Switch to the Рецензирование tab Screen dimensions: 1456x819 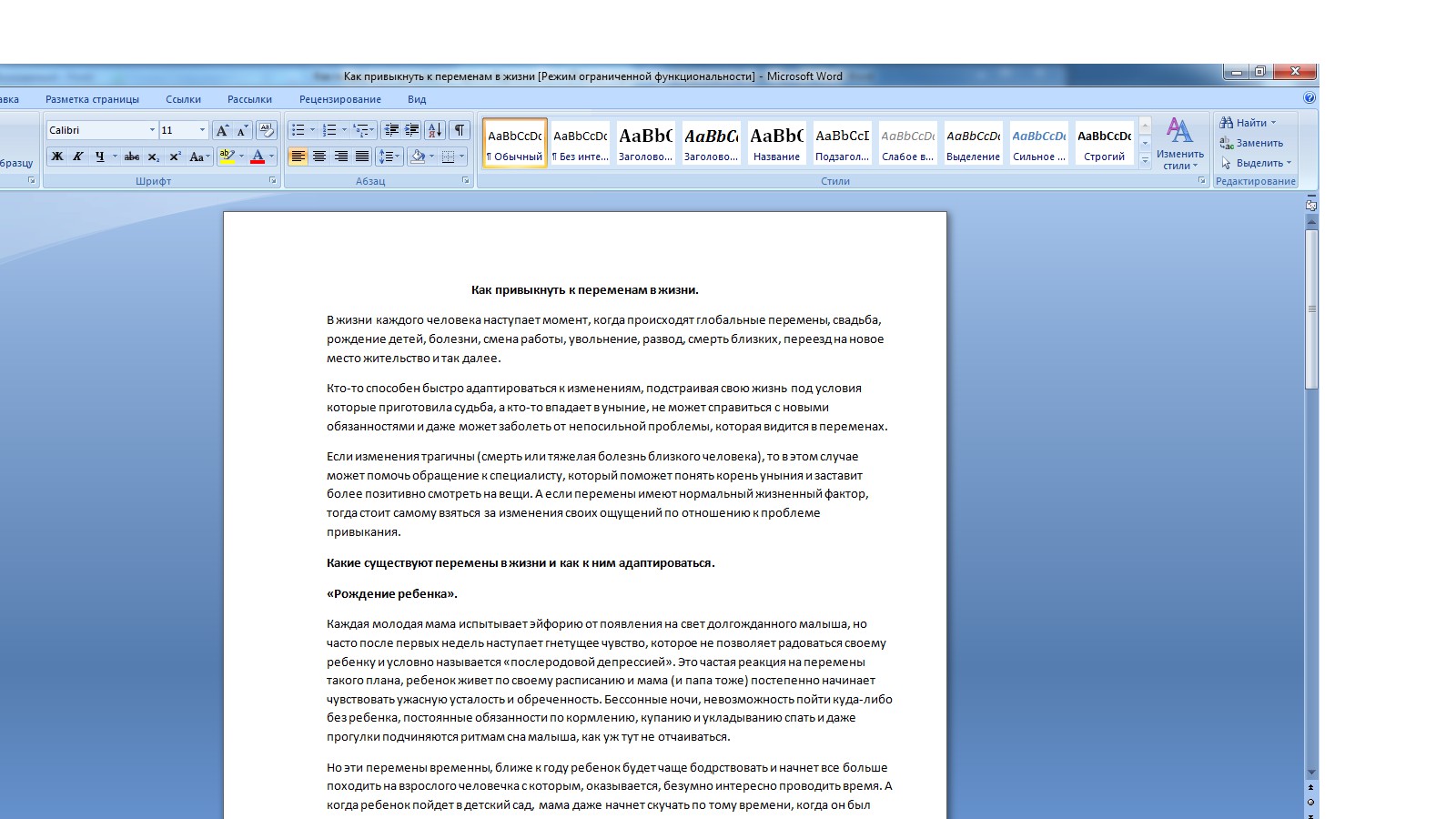click(340, 99)
